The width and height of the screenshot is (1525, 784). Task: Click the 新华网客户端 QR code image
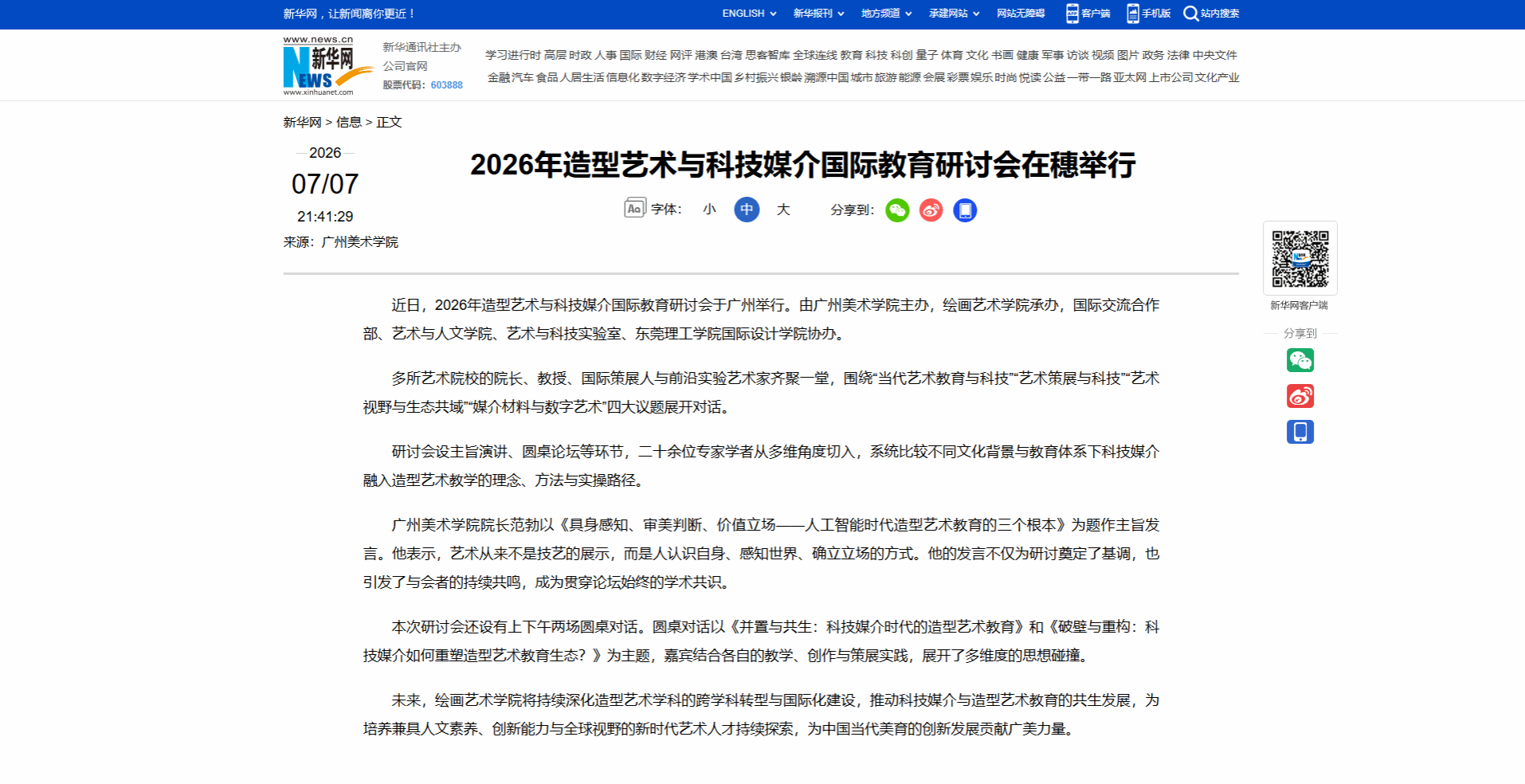1300,259
